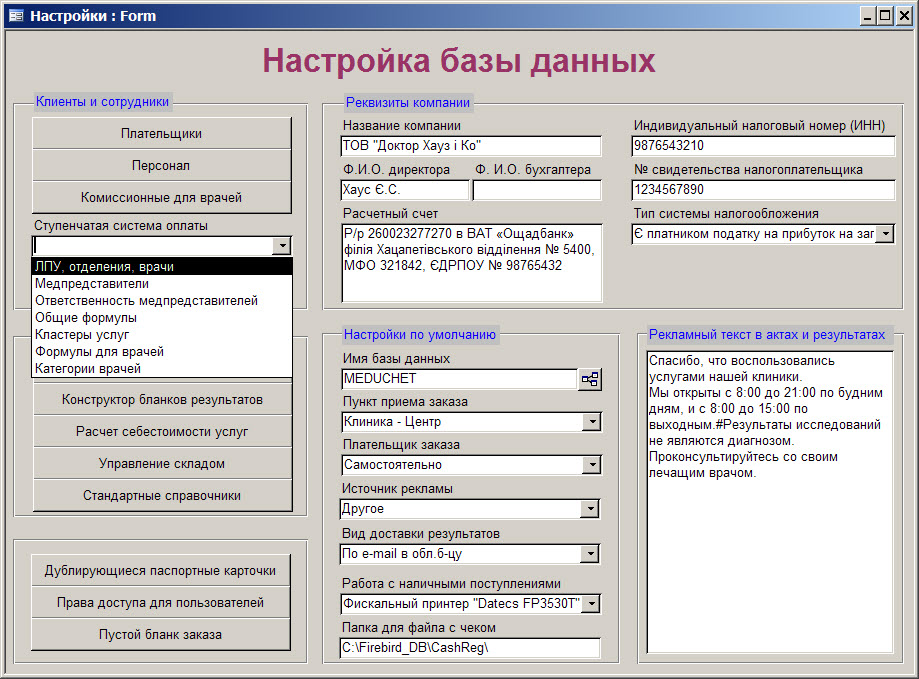The width and height of the screenshot is (919, 679).
Task: Open Расчет себестоимости услуг
Action: 162,431
